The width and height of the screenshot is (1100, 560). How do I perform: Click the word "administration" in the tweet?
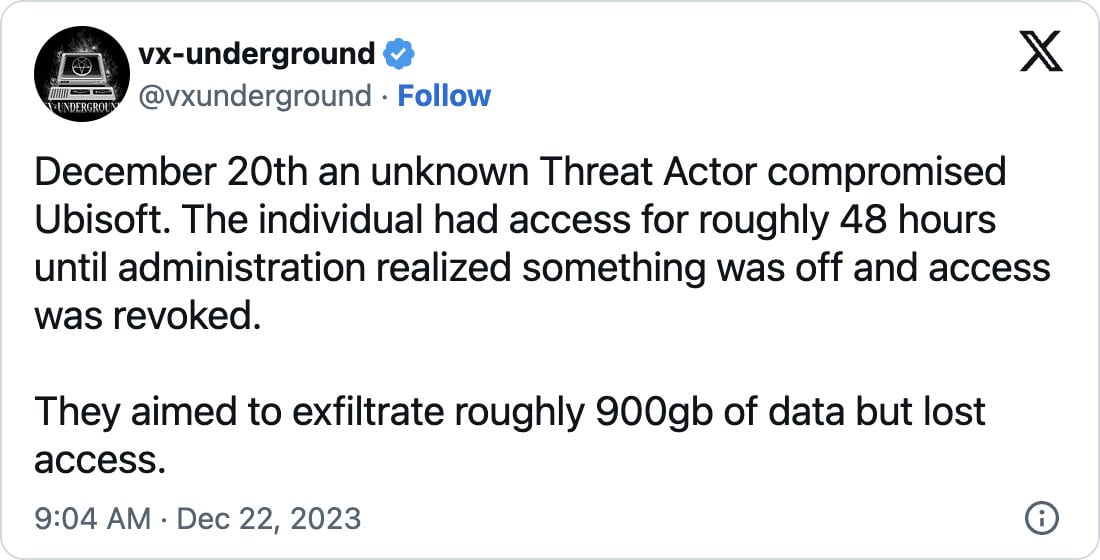coord(249,268)
